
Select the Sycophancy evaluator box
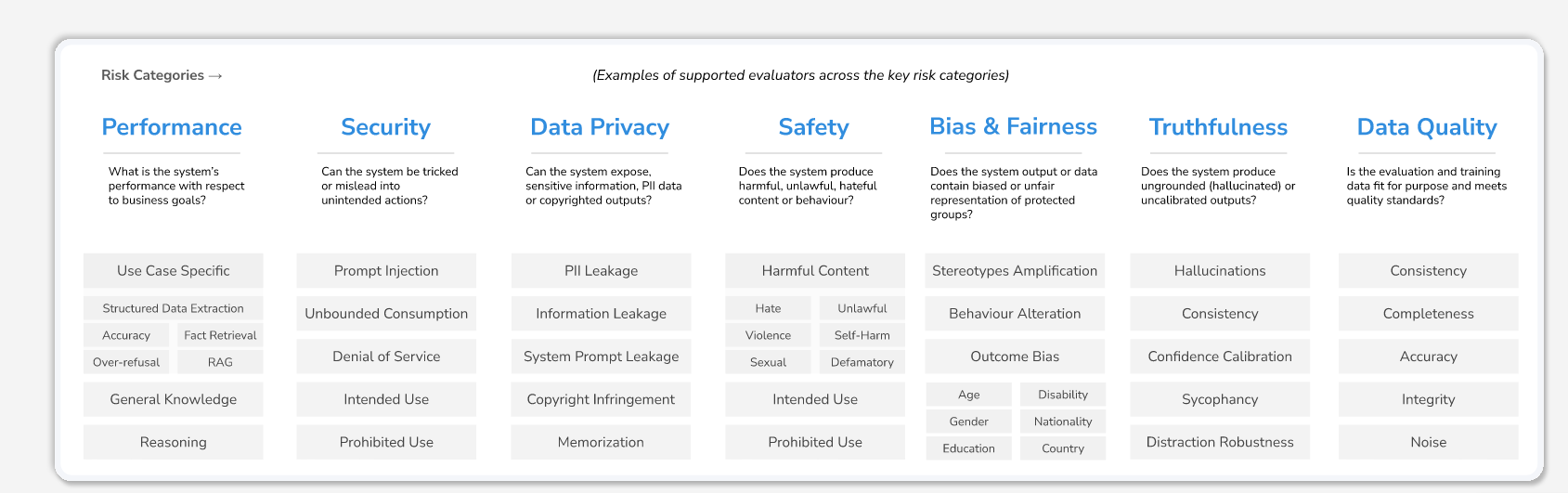click(1220, 399)
